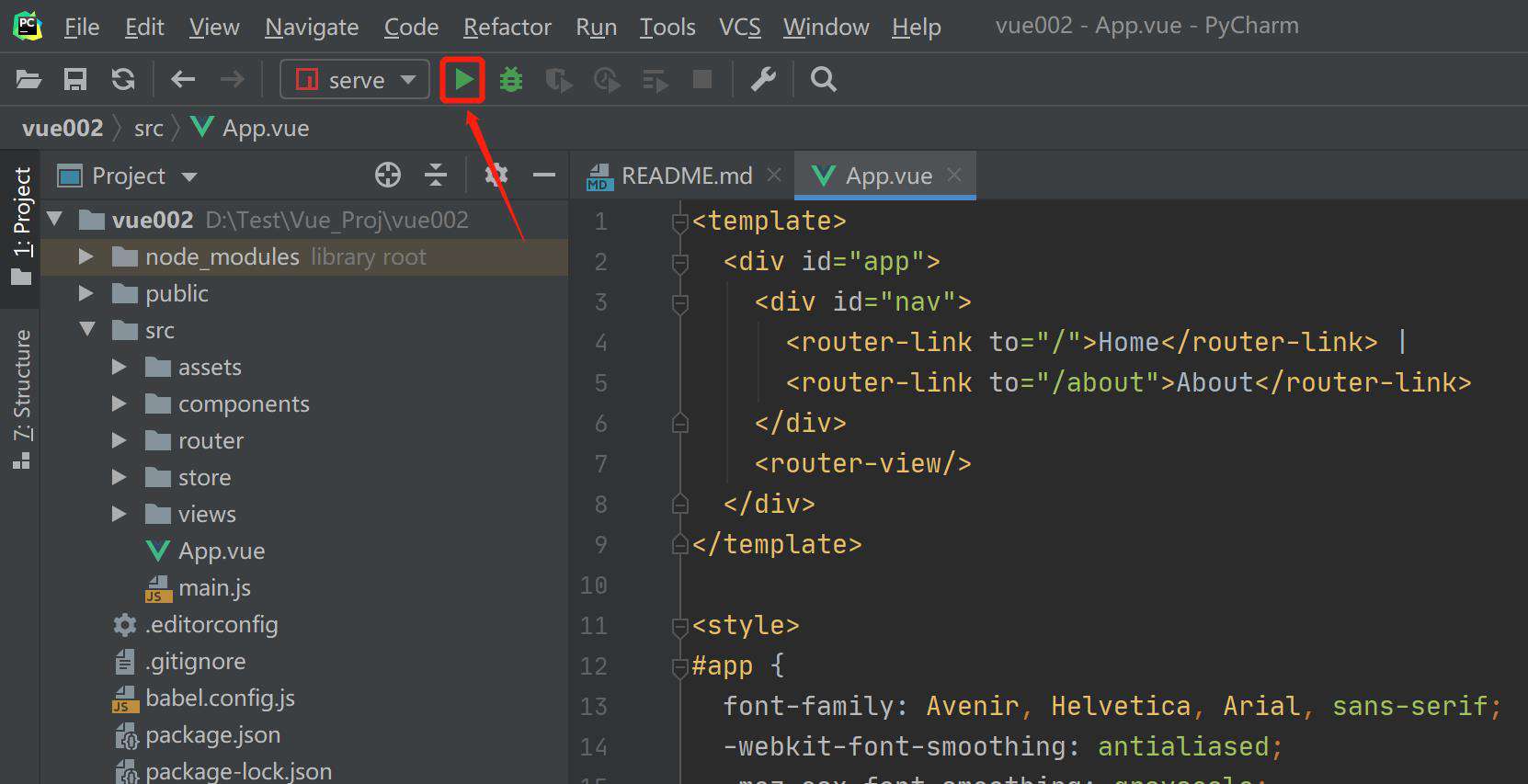Expand the views folder
Image resolution: width=1528 pixels, height=784 pixels.
(119, 514)
